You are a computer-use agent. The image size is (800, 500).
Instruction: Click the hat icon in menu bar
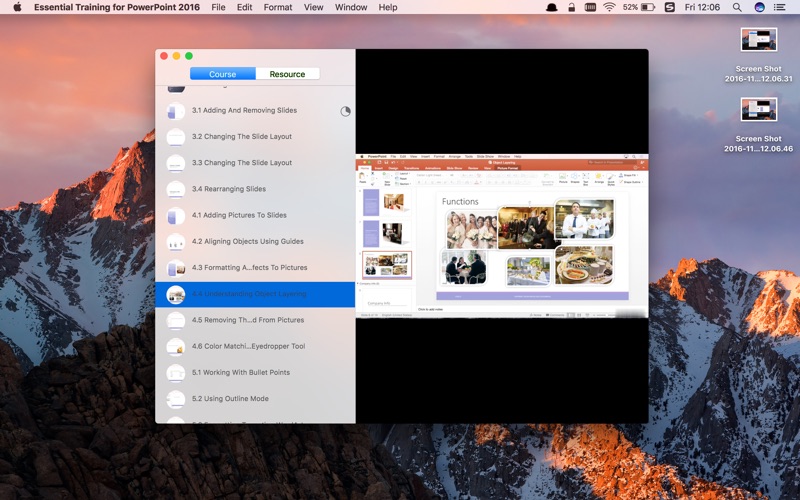pos(552,7)
